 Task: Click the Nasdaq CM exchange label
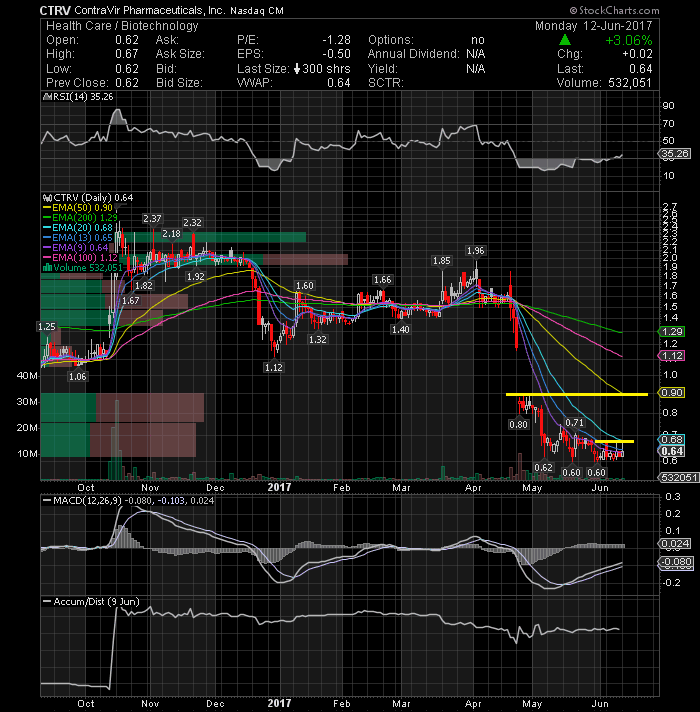(x=256, y=11)
